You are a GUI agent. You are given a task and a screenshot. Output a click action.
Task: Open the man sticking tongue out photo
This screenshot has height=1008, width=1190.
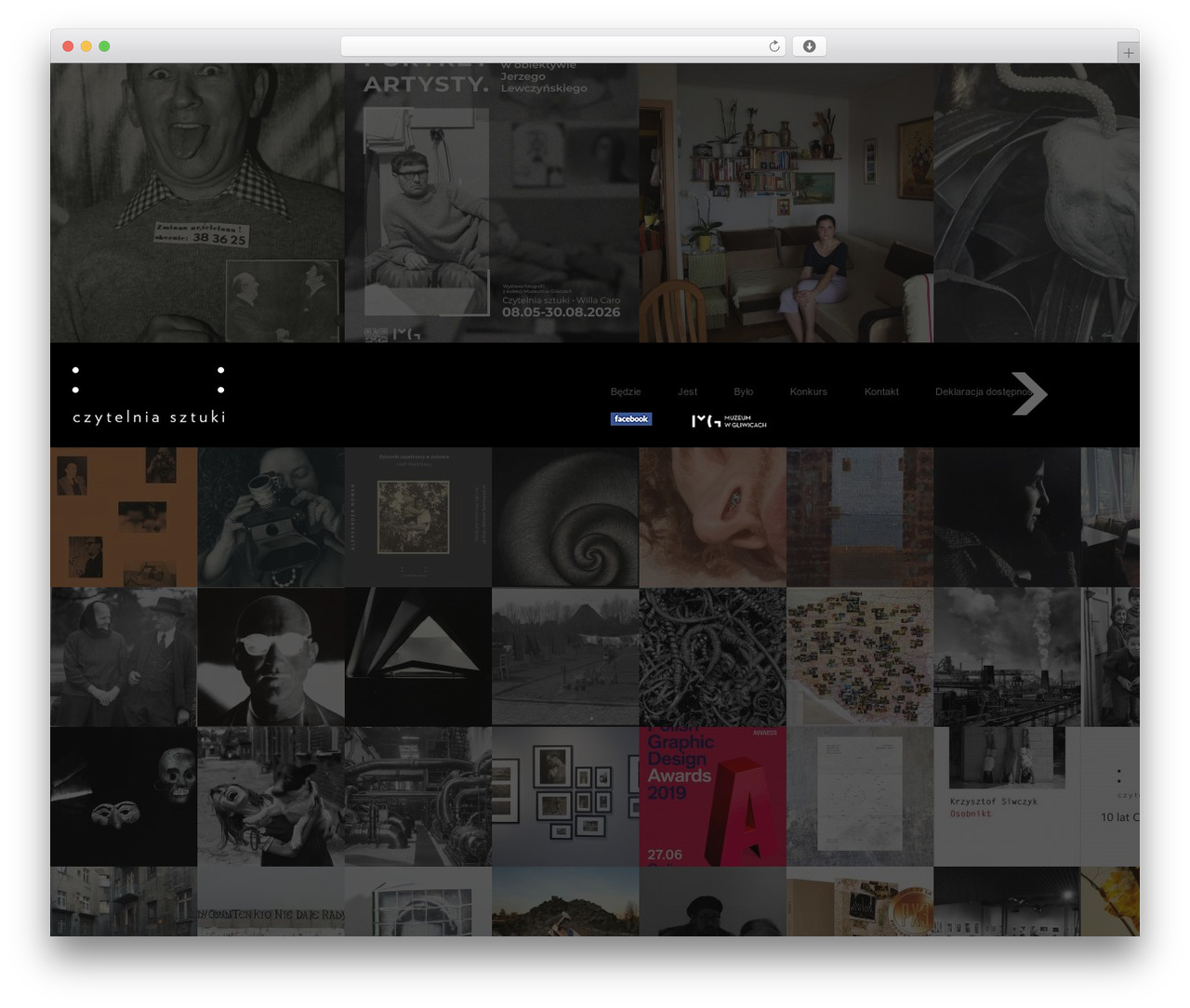coord(197,203)
